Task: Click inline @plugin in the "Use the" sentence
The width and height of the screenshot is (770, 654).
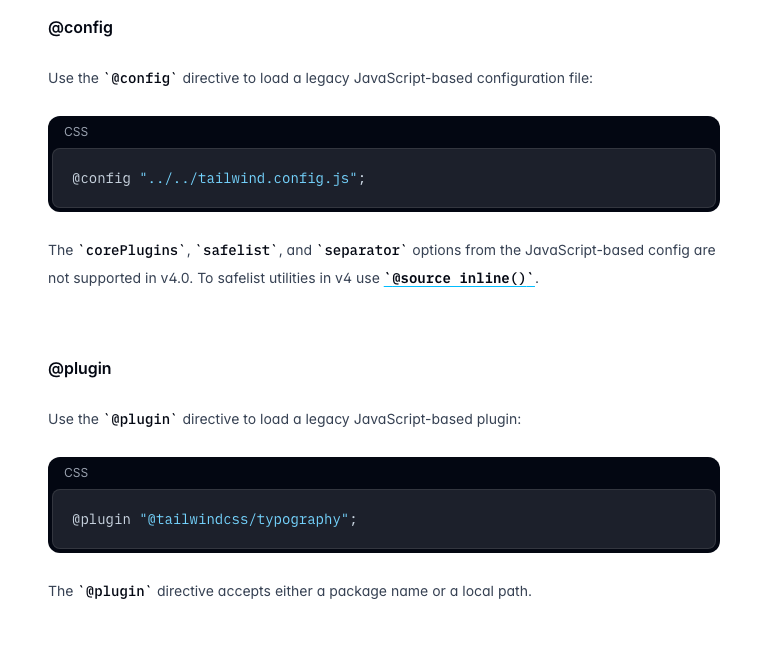Action: (140, 420)
